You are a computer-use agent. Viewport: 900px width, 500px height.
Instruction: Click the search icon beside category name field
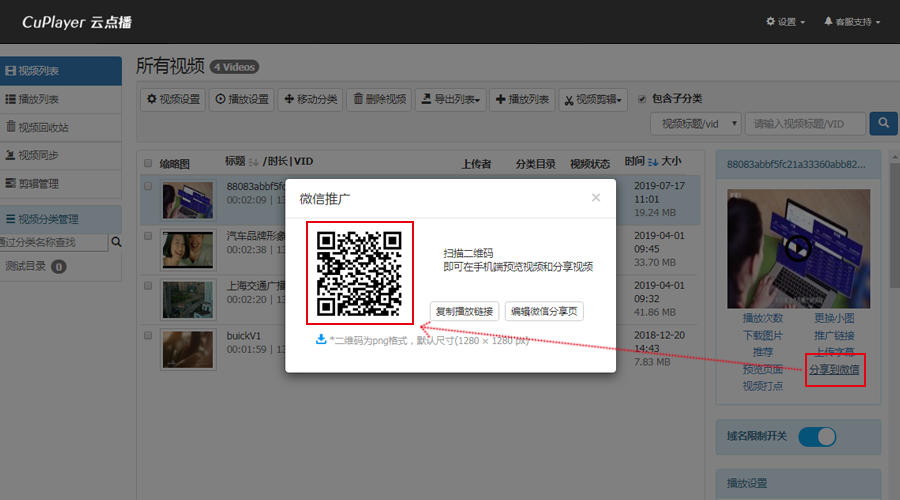pos(116,242)
